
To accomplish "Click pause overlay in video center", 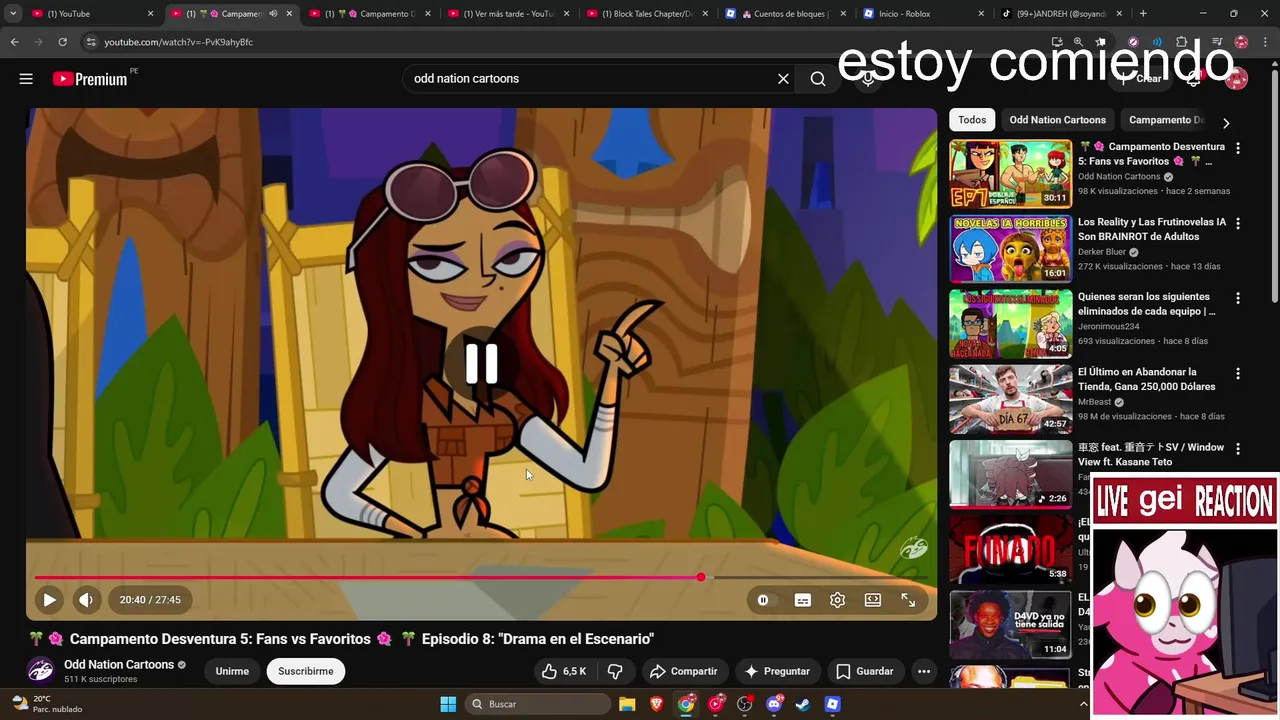I will pos(481,364).
